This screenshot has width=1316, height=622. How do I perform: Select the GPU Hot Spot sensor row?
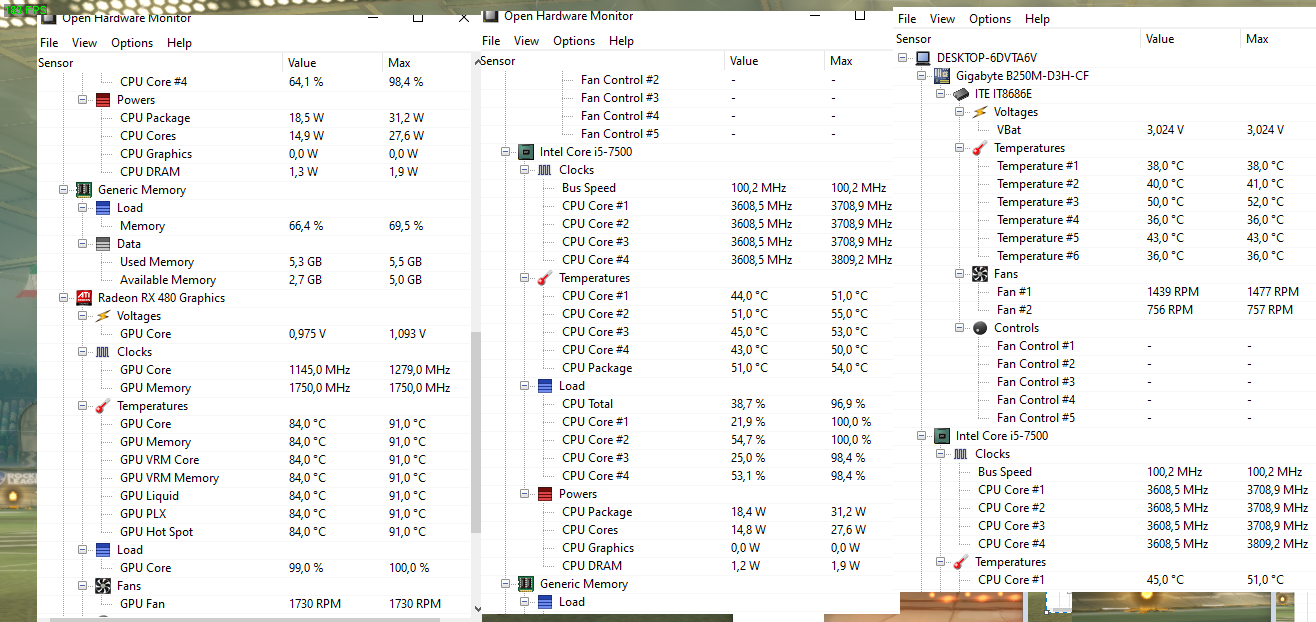coord(156,532)
